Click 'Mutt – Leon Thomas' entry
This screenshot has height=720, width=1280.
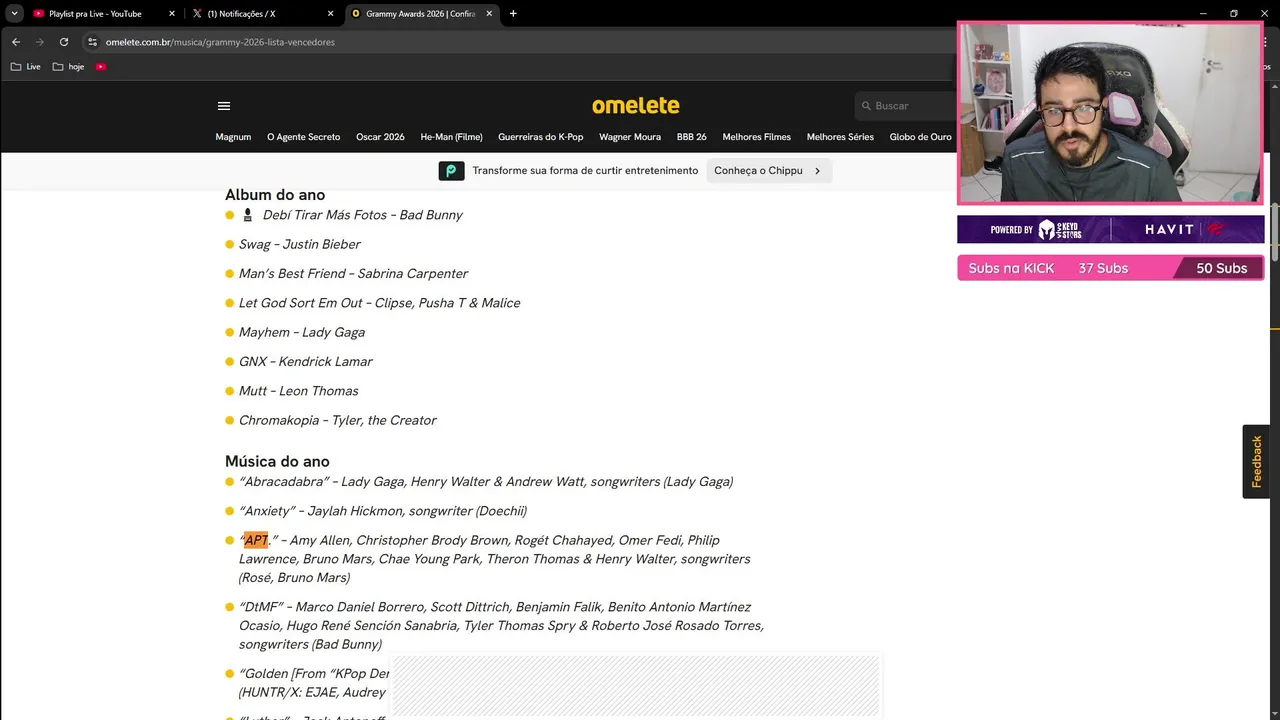(298, 391)
